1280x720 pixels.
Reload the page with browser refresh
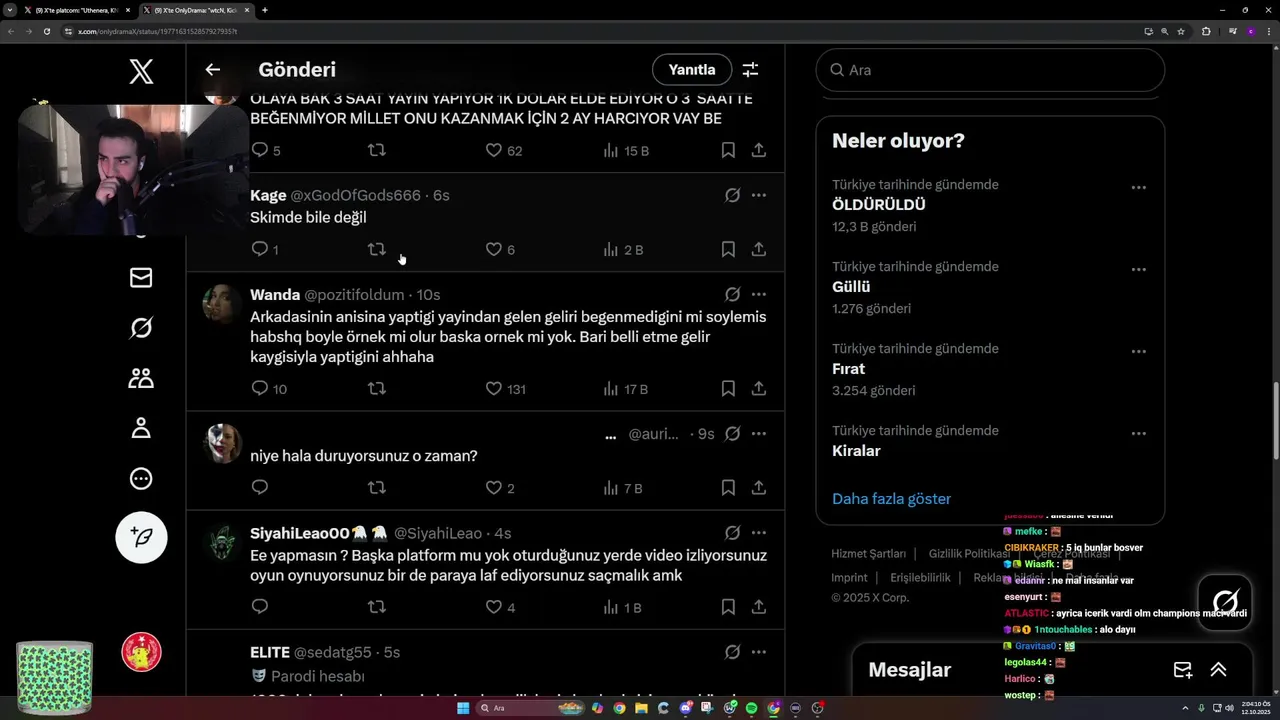46,31
